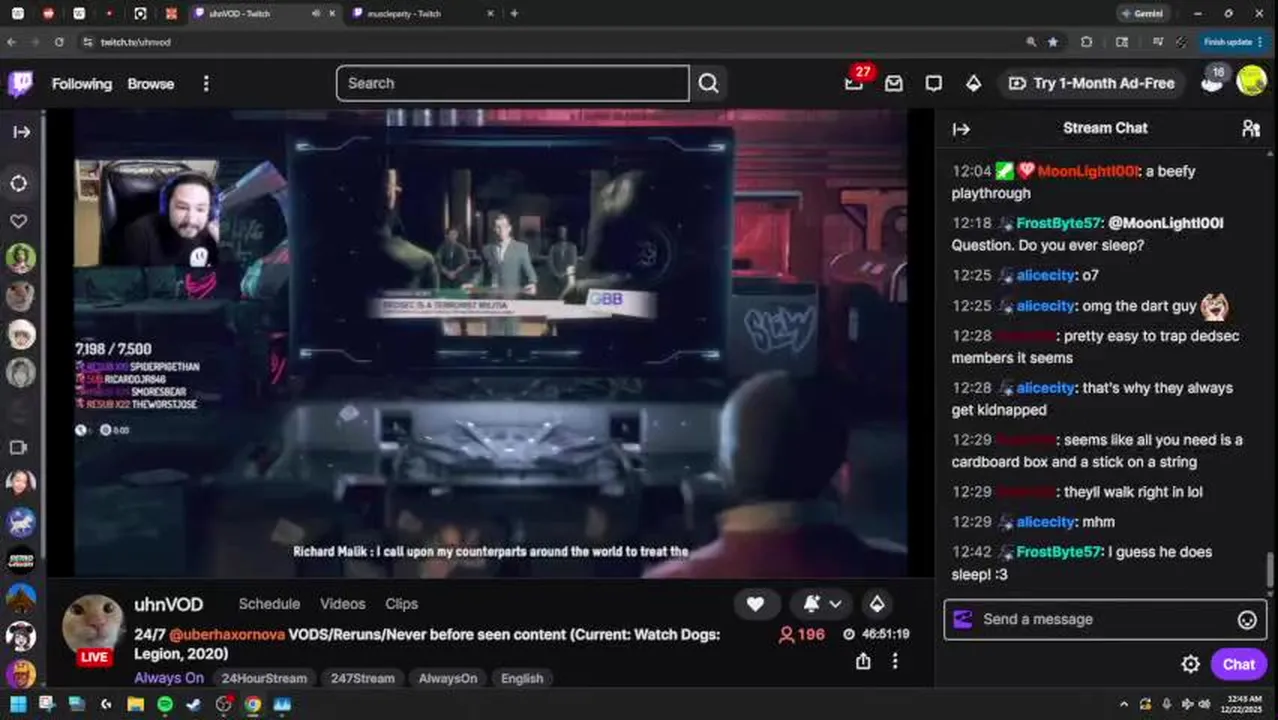Viewport: 1278px width, 720px height.
Task: Show hidden system tray icons
Action: point(1124,704)
